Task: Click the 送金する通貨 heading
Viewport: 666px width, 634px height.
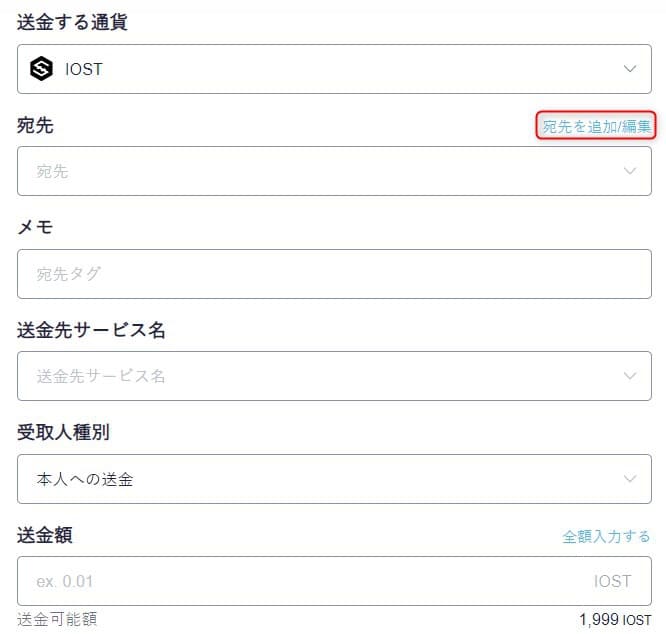Action: pyautogui.click(x=72, y=22)
